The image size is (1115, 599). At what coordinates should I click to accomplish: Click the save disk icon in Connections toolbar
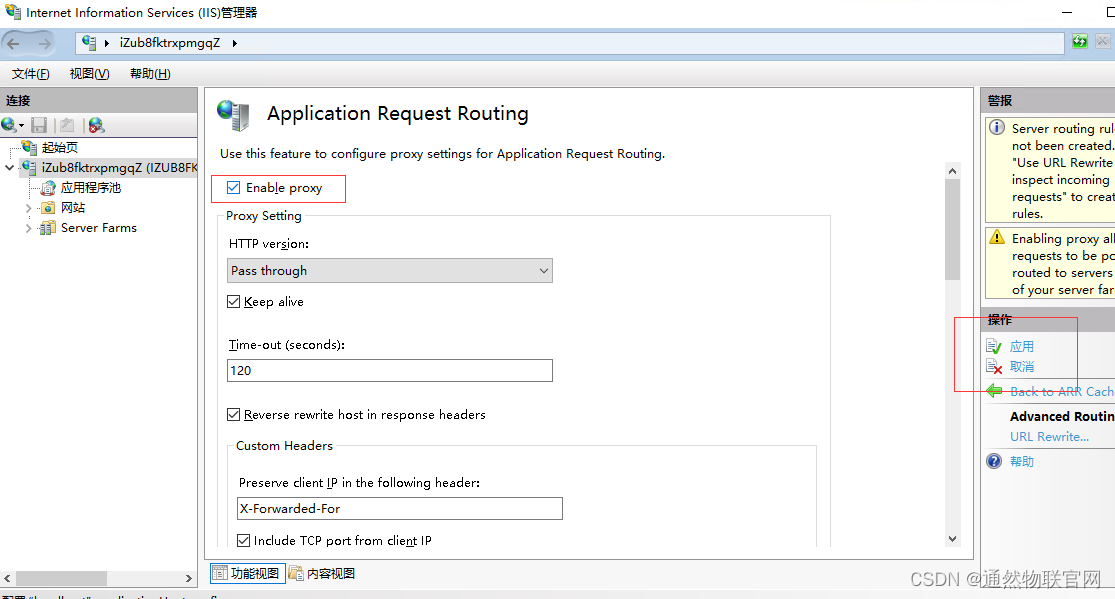[x=39, y=125]
